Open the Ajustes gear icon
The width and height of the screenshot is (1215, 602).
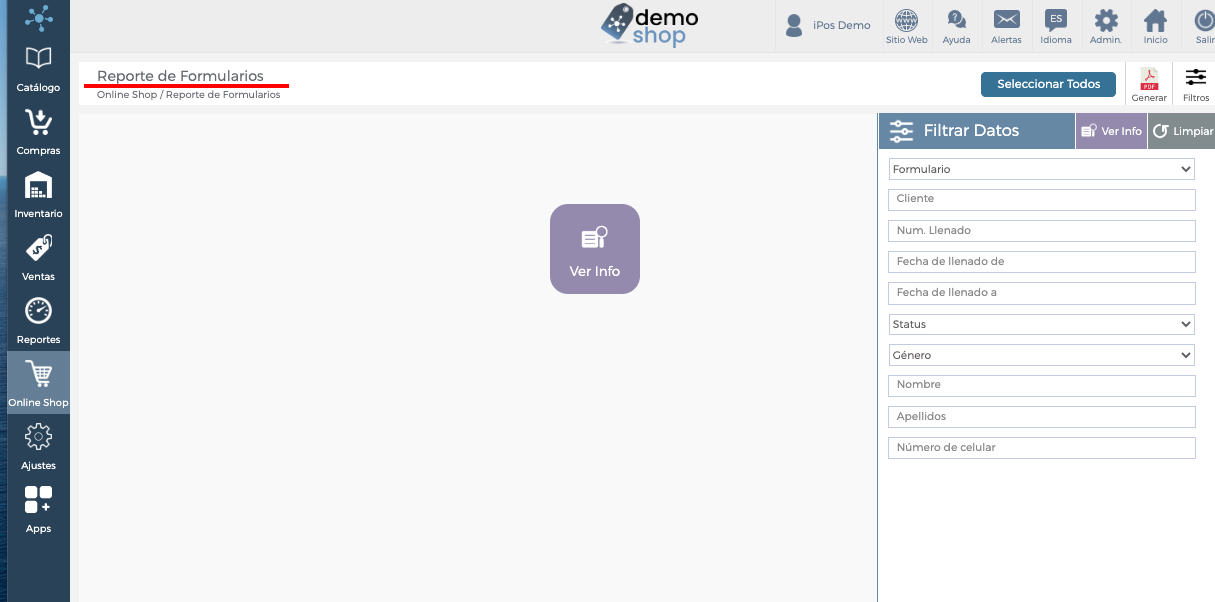tap(38, 437)
